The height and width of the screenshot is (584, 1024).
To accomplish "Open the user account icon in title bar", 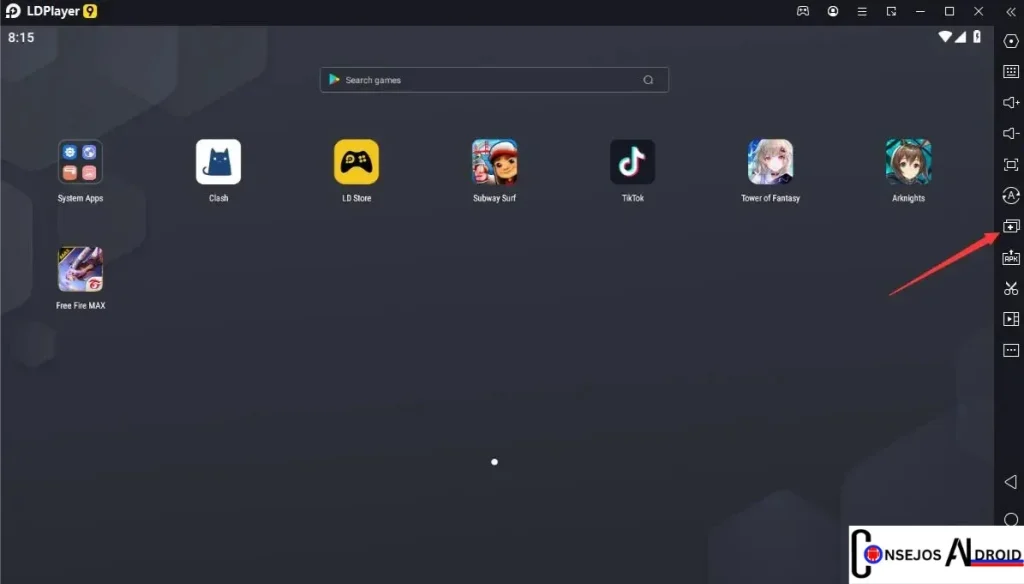I will click(832, 11).
